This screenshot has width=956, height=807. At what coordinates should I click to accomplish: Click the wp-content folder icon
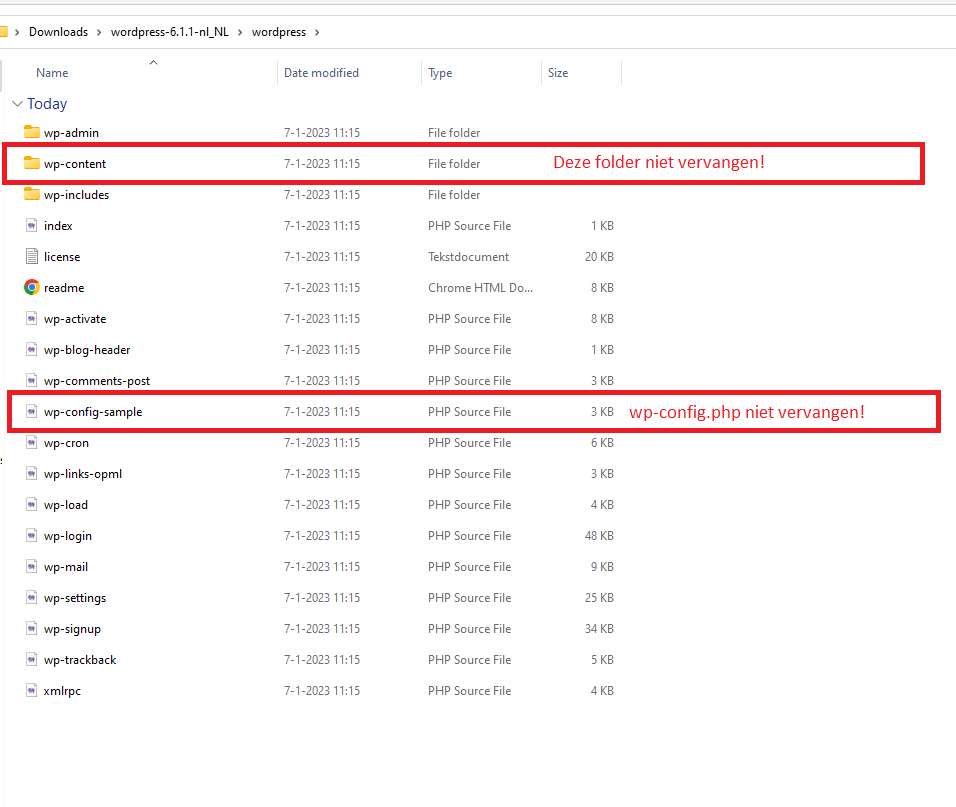pyautogui.click(x=32, y=163)
